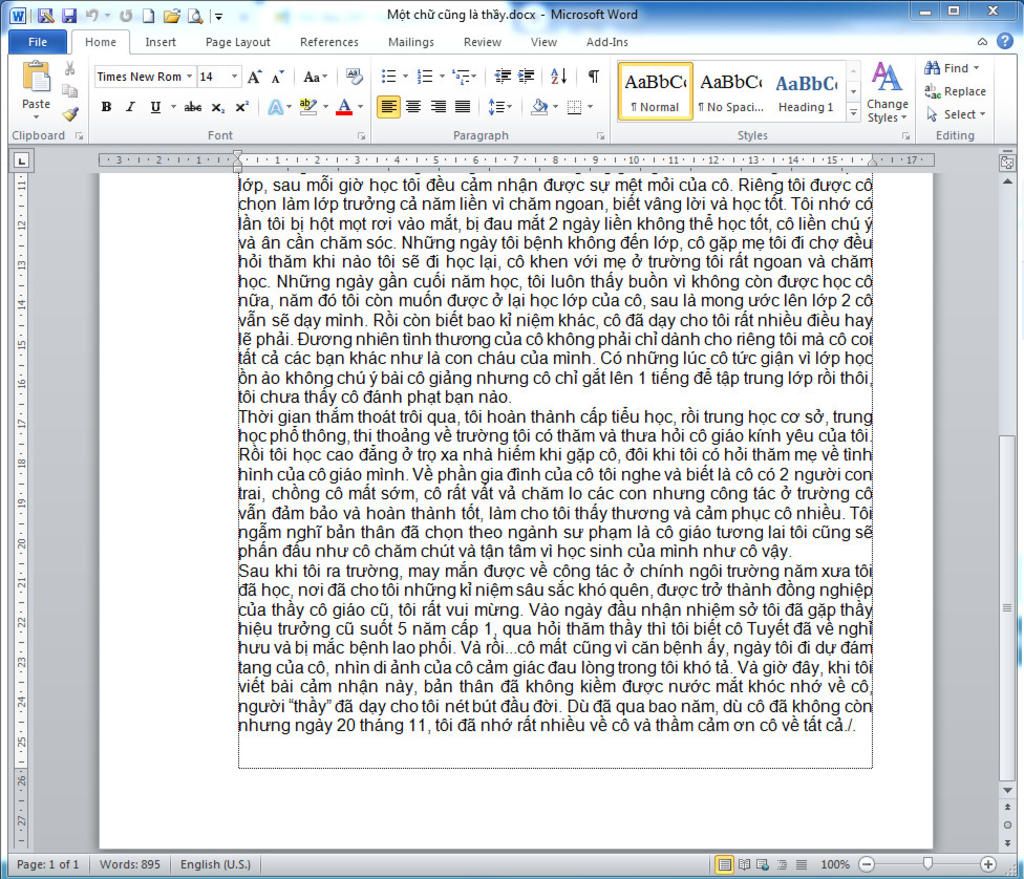Apply the No Spacing style
The width and height of the screenshot is (1024, 879).
pyautogui.click(x=731, y=91)
